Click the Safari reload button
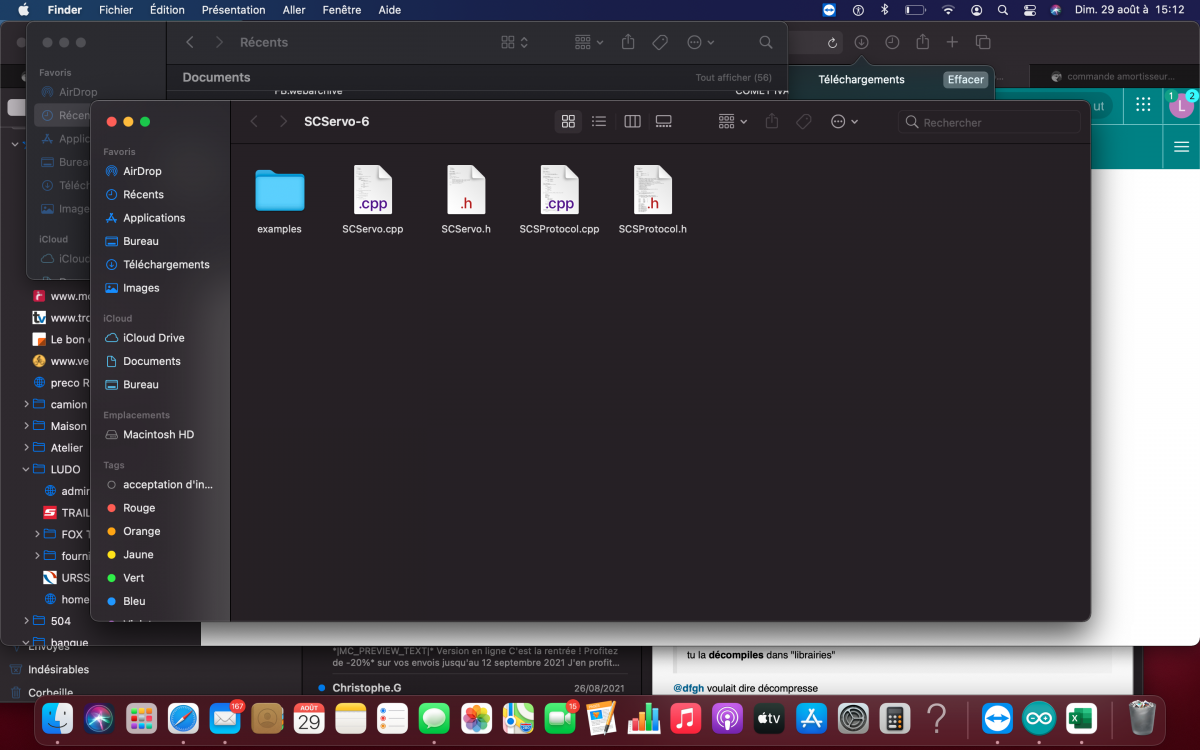 pyautogui.click(x=834, y=43)
